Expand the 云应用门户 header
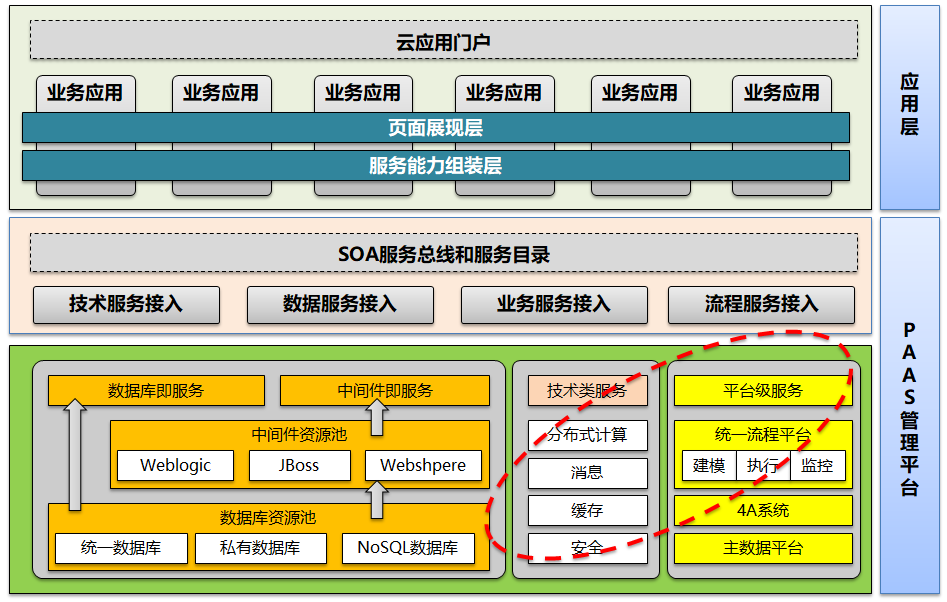Image resolution: width=947 pixels, height=602 pixels. click(444, 43)
